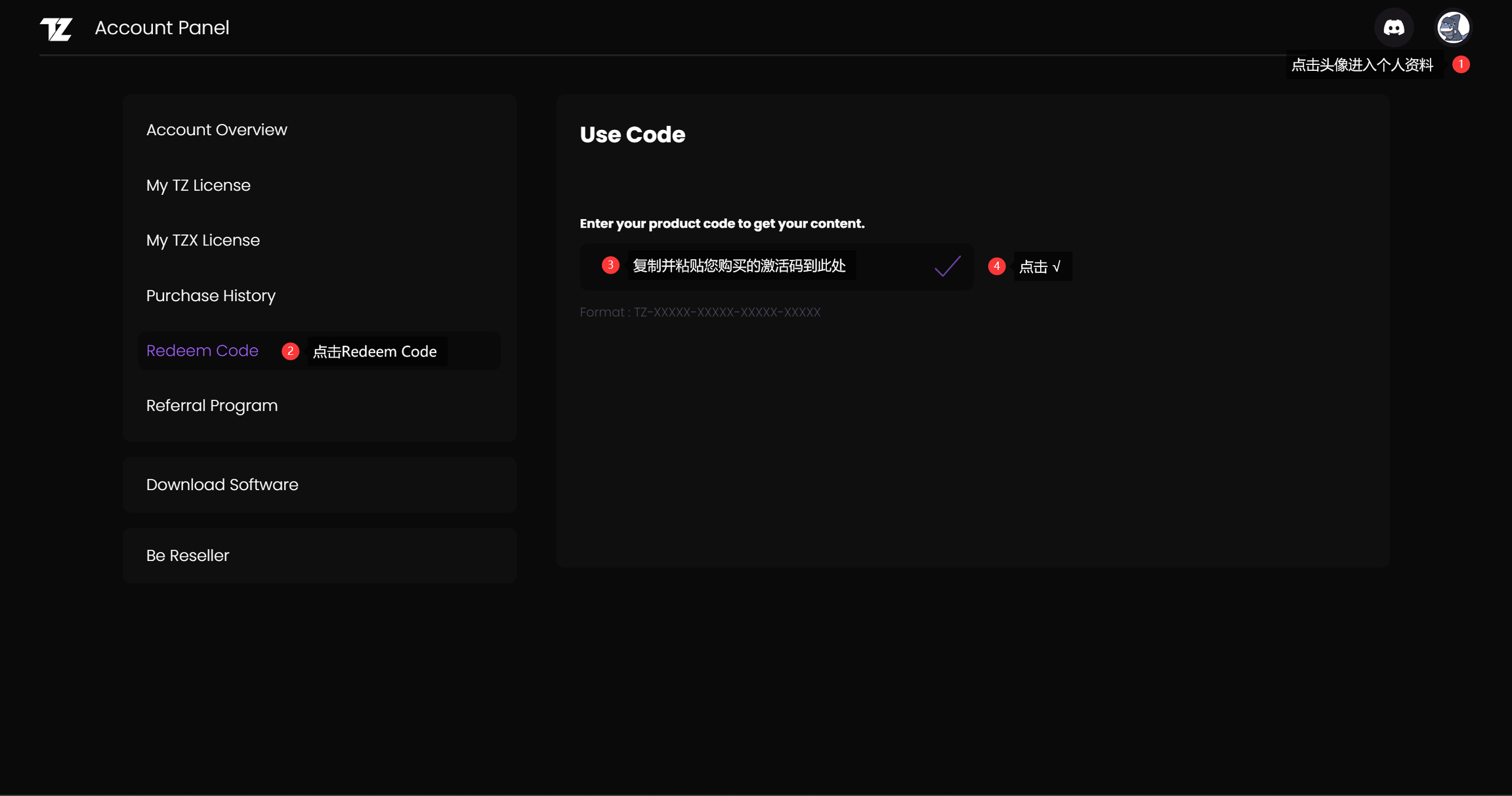View Purchase History page
1512x796 pixels.
211,296
